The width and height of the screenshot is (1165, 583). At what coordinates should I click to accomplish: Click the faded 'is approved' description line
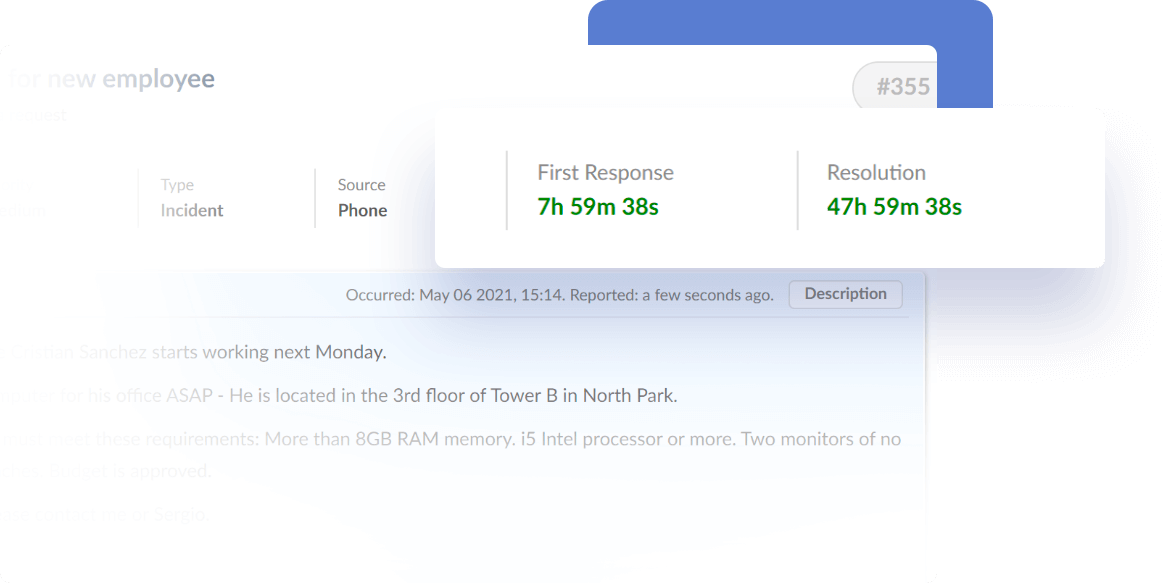coord(150,471)
